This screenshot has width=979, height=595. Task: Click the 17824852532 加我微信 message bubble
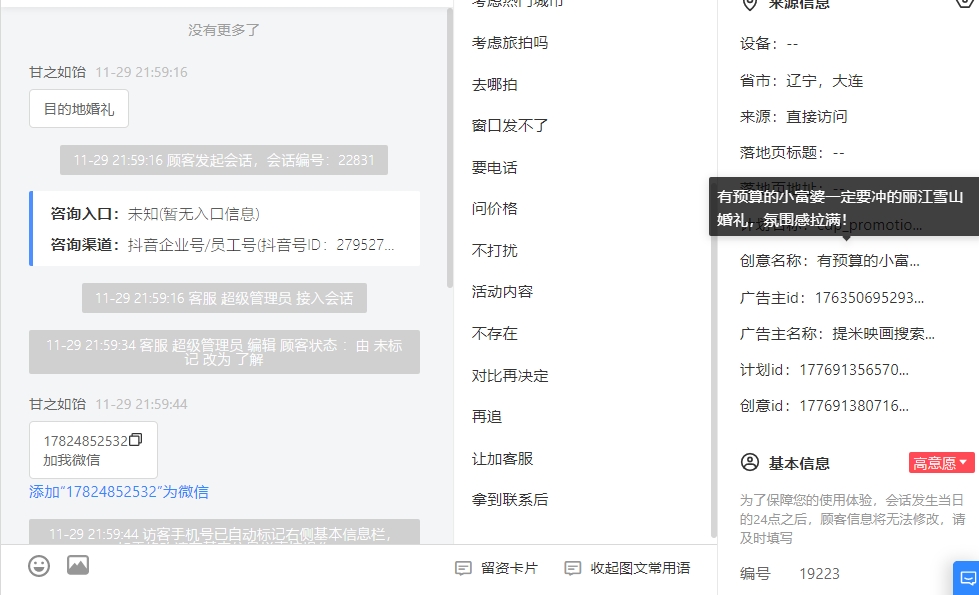(x=93, y=450)
